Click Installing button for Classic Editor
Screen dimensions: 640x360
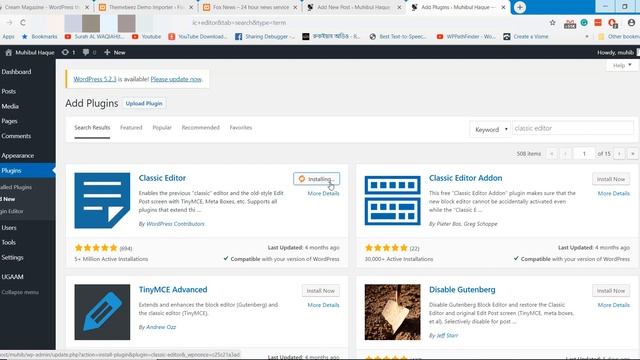tap(316, 179)
